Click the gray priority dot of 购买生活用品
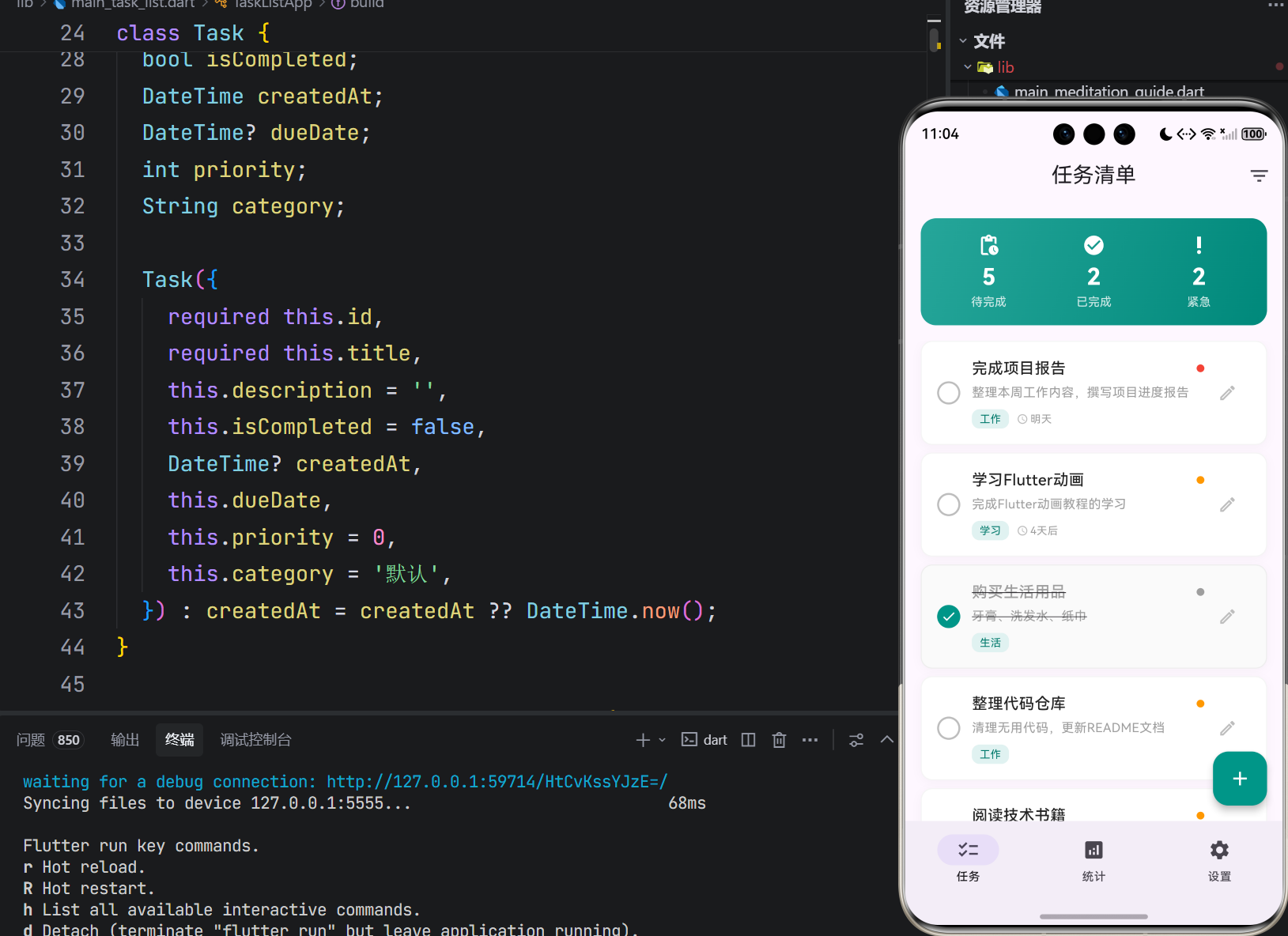 [x=1200, y=592]
